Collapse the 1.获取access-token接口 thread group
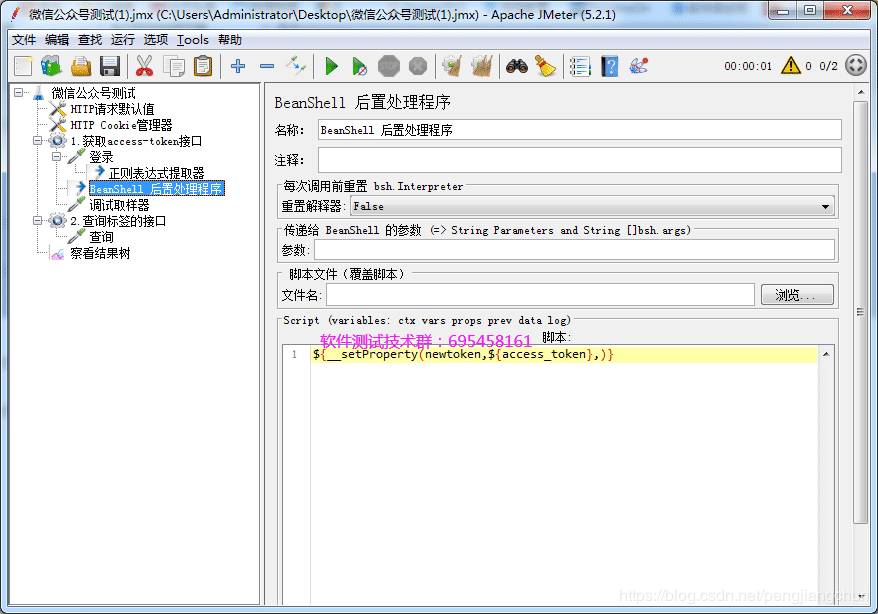878x614 pixels. click(38, 140)
